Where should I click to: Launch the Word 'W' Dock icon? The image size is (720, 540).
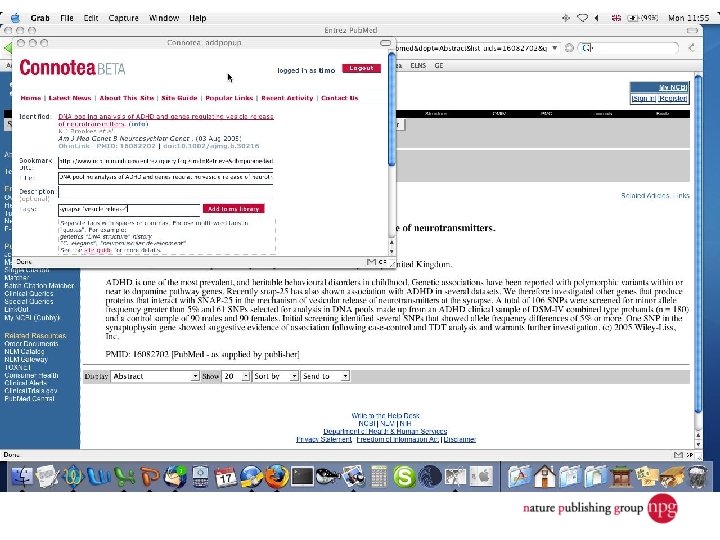(x=98, y=476)
